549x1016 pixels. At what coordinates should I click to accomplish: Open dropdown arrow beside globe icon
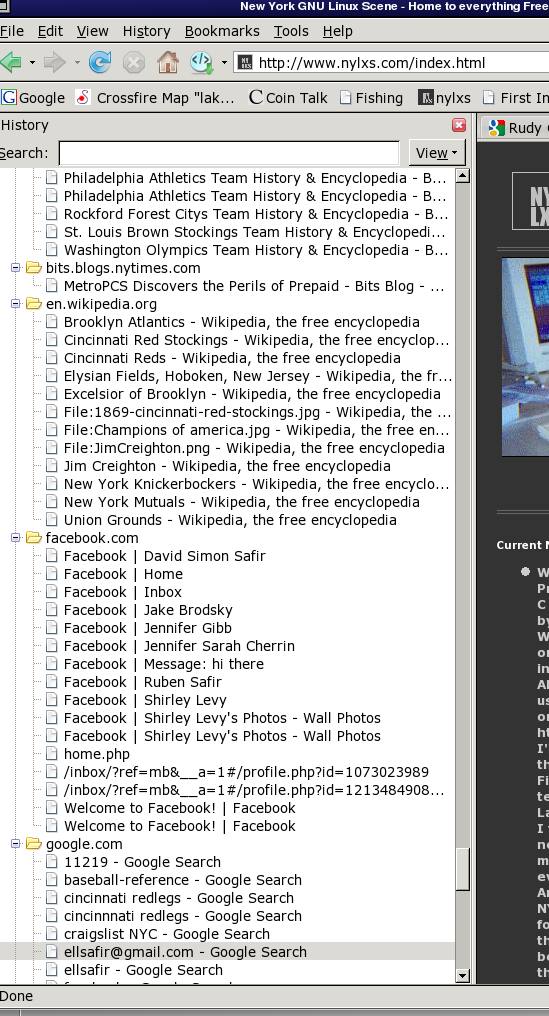click(224, 63)
